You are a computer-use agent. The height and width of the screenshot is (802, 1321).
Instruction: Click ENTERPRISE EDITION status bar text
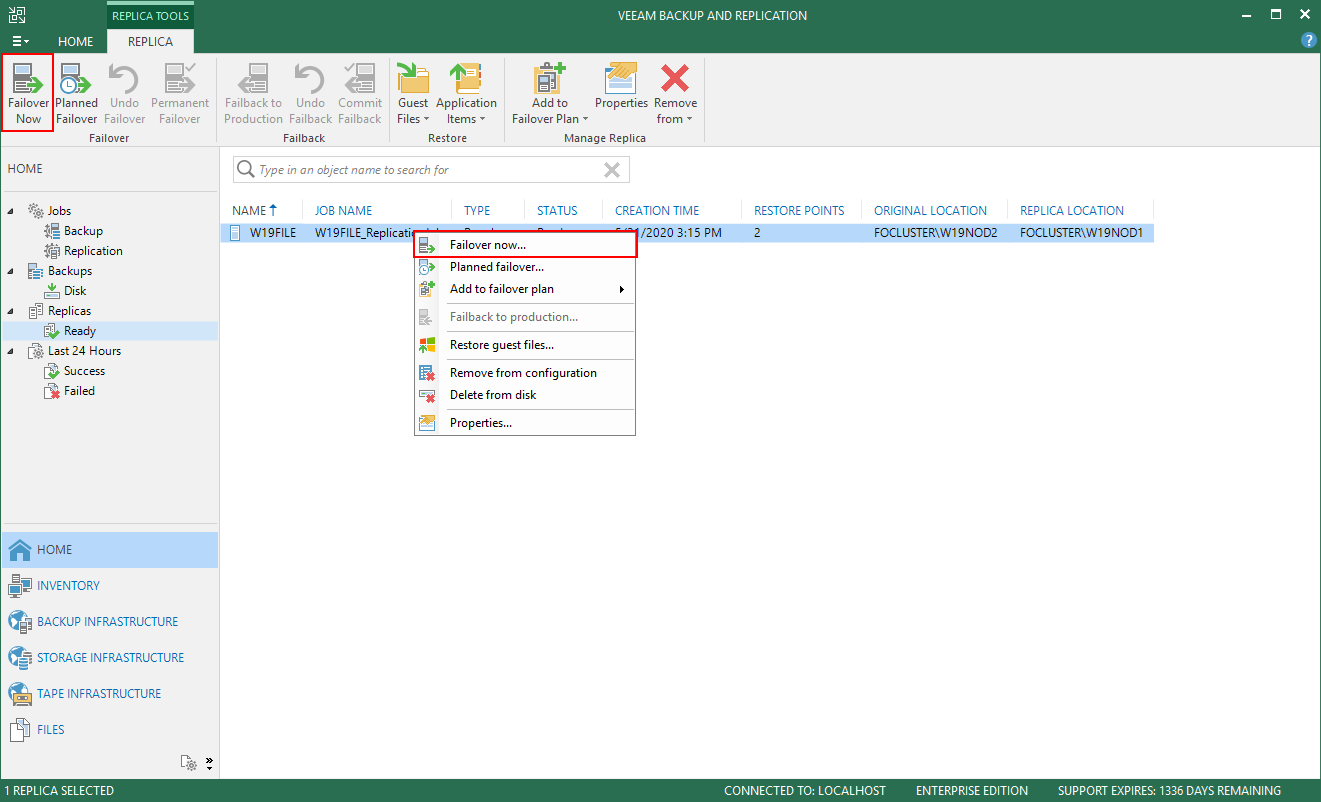click(x=972, y=791)
